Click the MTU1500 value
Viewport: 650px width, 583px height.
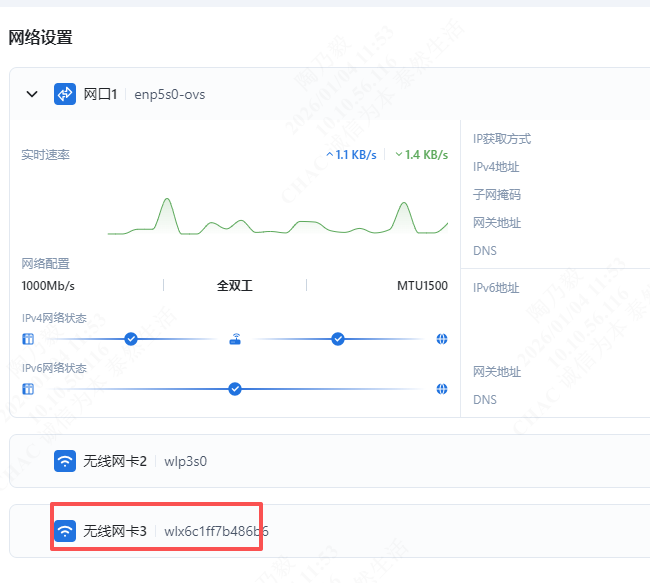422,286
